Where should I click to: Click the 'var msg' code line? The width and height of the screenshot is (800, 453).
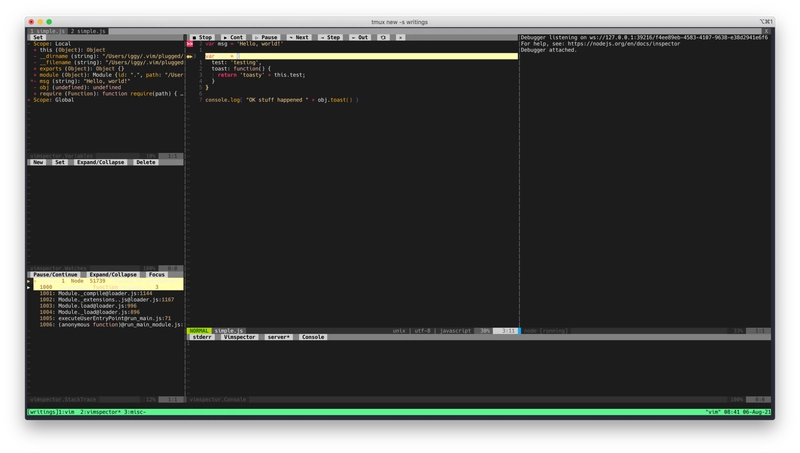(x=244, y=44)
